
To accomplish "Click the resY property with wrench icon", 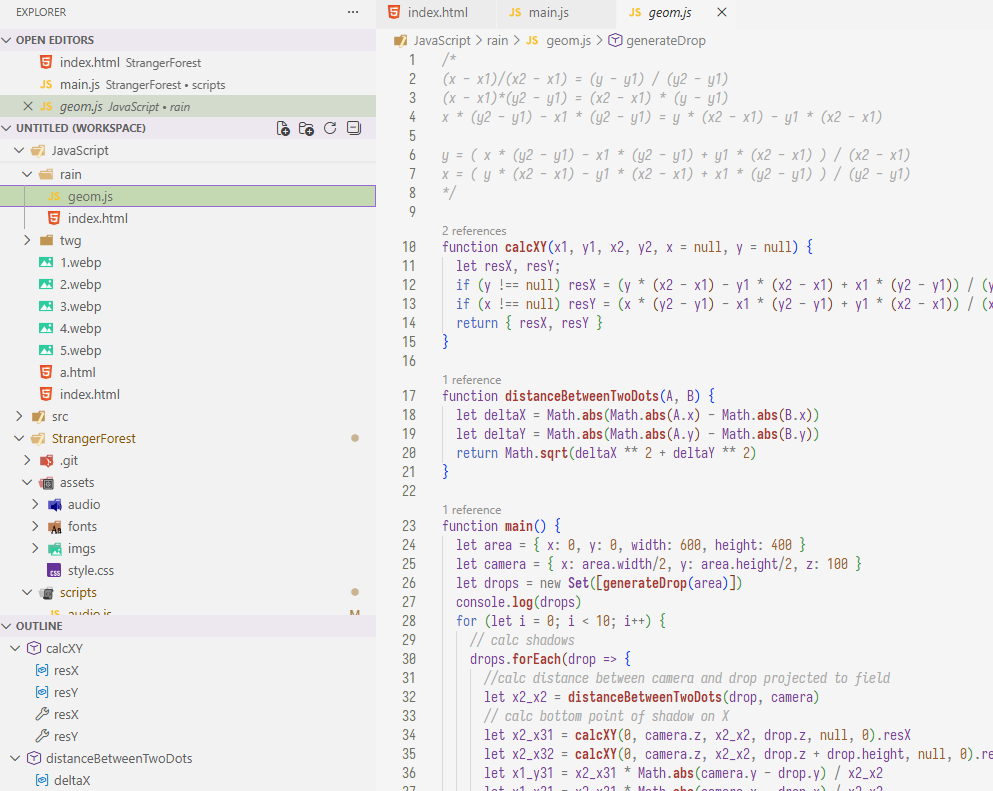I will coord(66,737).
